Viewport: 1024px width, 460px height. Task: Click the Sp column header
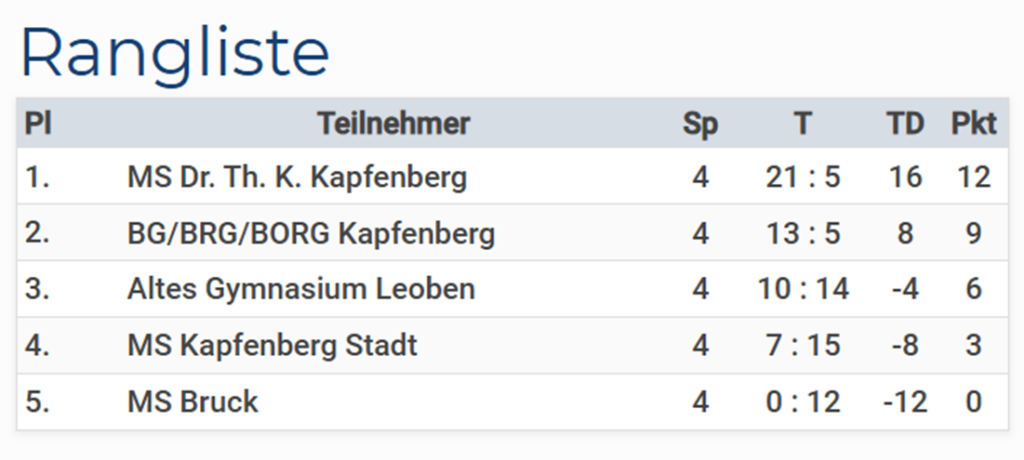(700, 124)
